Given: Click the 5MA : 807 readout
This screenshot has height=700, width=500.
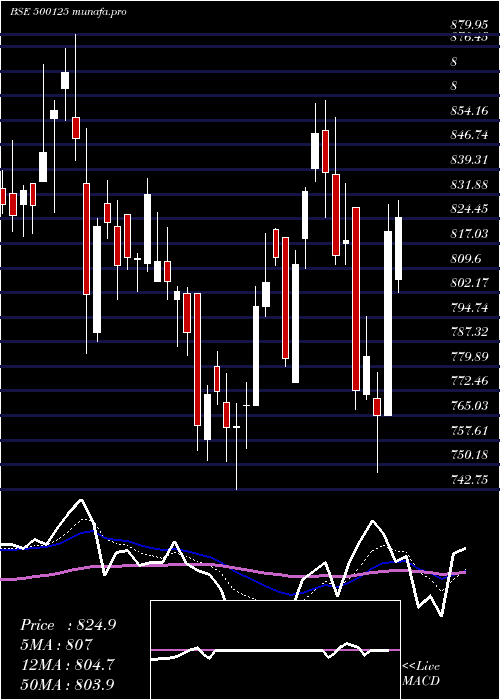Looking at the screenshot, I should 56,645.
